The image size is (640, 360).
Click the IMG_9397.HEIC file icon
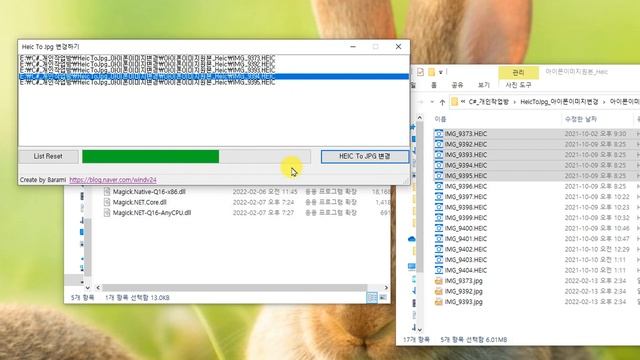[x=438, y=197]
